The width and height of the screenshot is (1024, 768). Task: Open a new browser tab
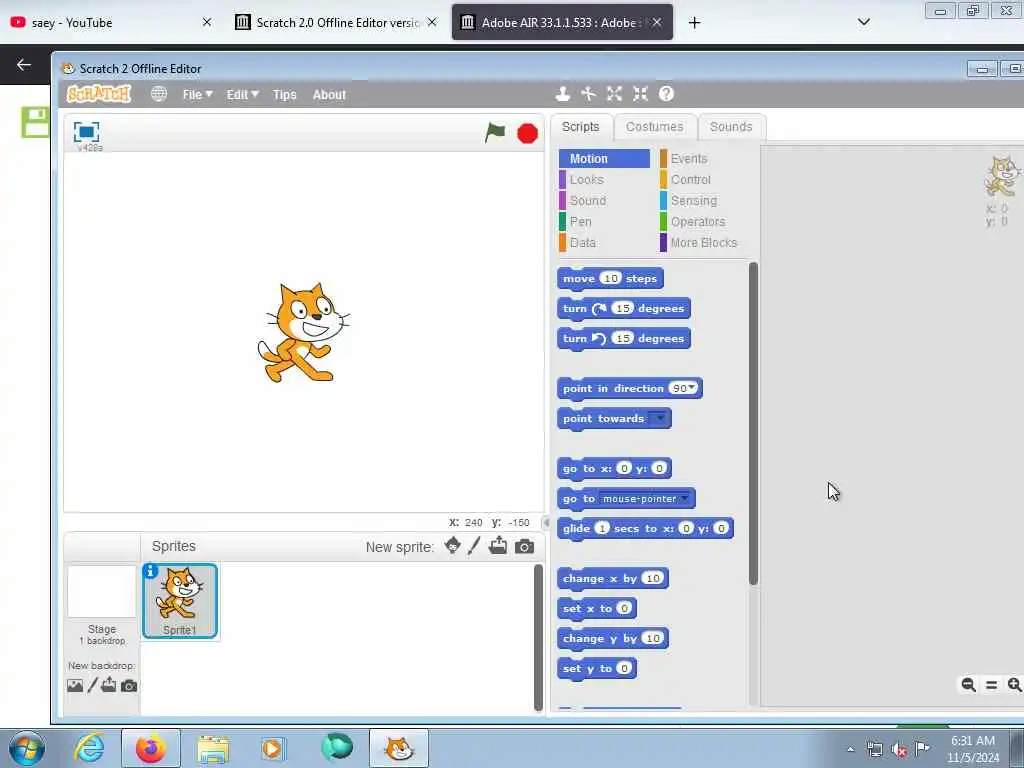[694, 23]
